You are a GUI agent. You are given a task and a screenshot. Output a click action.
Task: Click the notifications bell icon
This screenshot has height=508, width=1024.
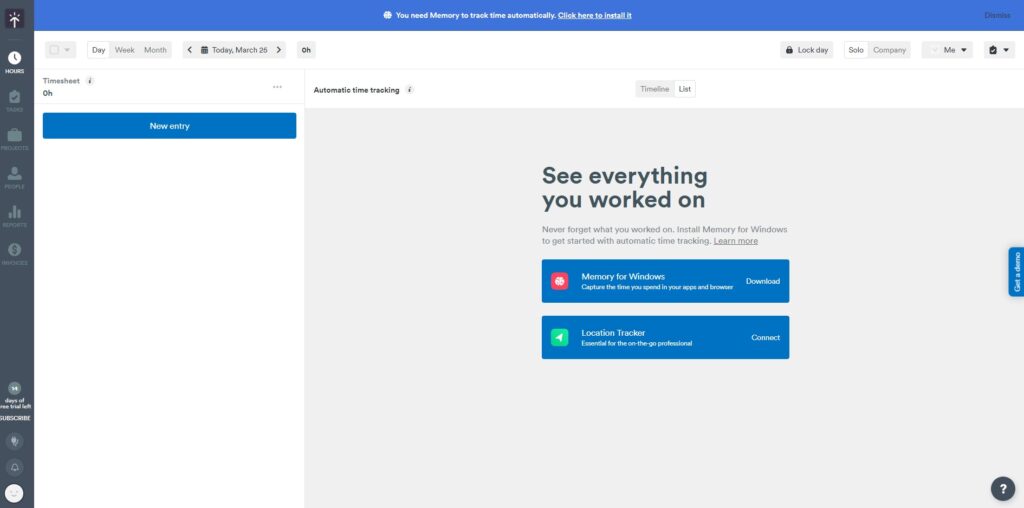(14, 467)
